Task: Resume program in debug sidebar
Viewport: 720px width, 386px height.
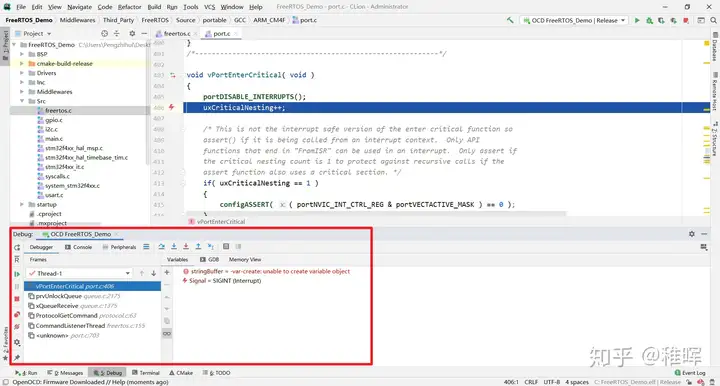Action: coord(17,274)
